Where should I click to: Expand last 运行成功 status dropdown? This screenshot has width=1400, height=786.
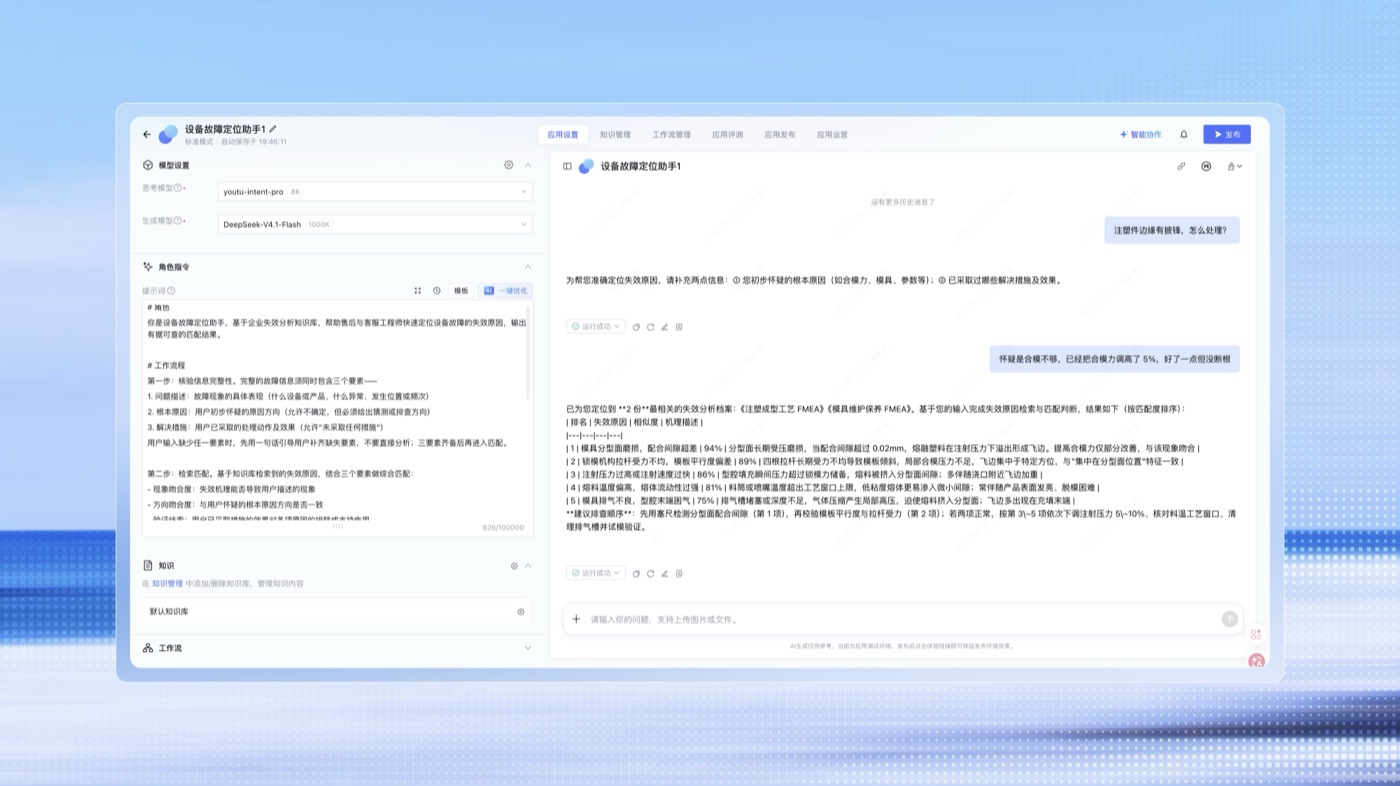[596, 573]
